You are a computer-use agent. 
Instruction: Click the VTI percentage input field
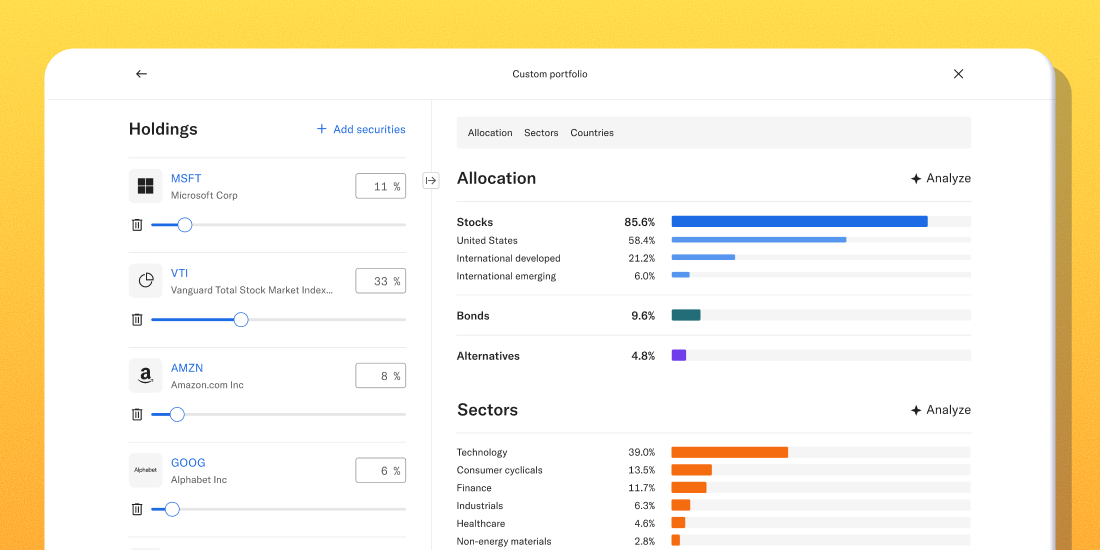point(380,281)
